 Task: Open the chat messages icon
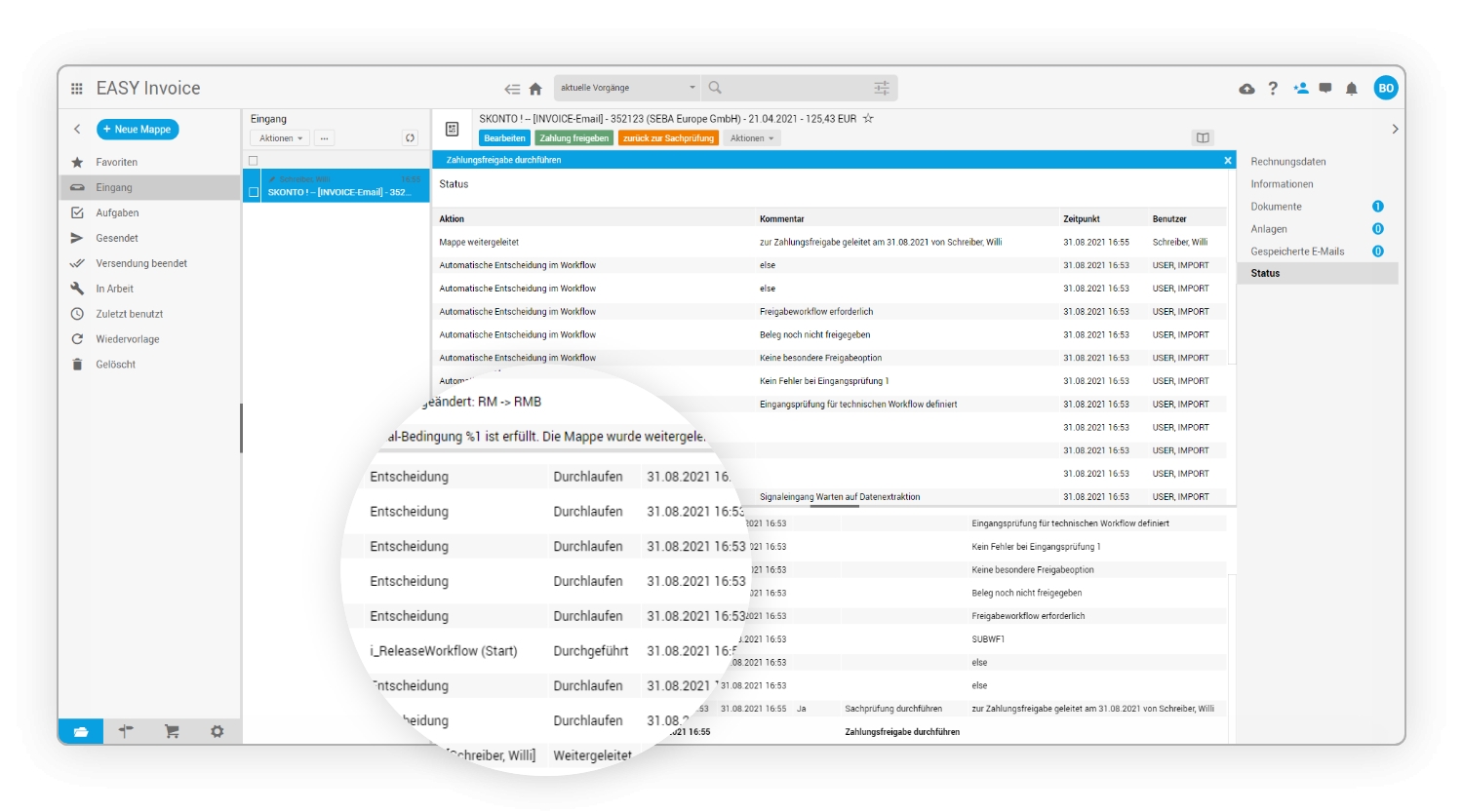[x=1325, y=88]
